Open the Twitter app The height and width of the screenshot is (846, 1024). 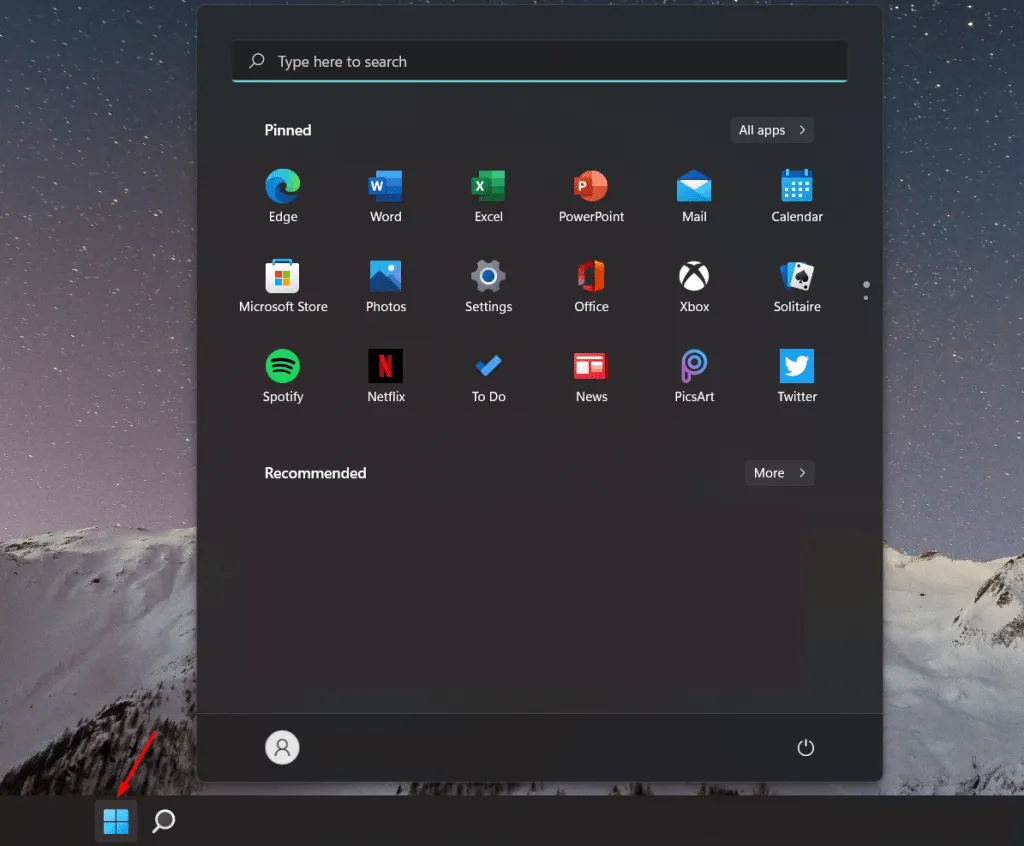pyautogui.click(x=797, y=376)
